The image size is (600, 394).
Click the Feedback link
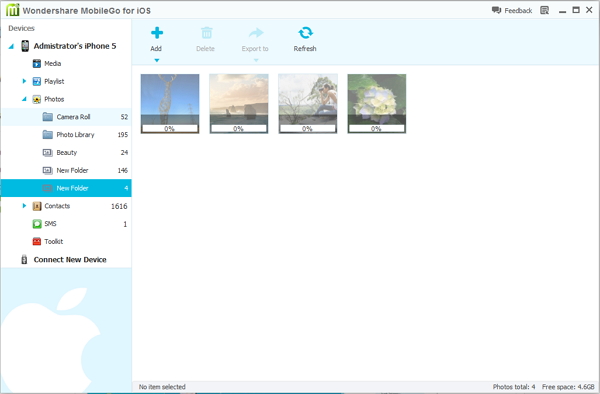click(512, 10)
